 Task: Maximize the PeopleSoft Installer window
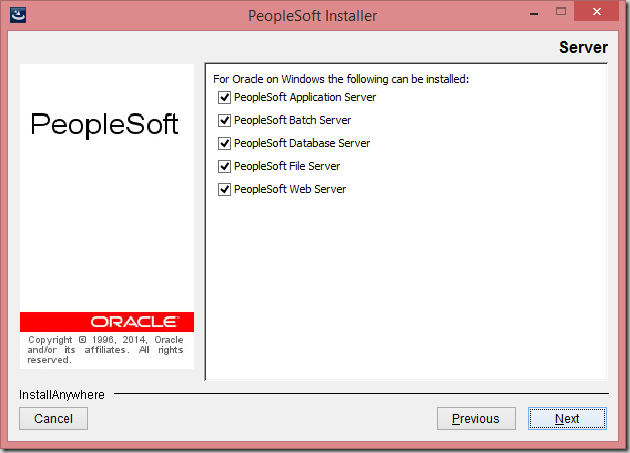pyautogui.click(x=561, y=12)
